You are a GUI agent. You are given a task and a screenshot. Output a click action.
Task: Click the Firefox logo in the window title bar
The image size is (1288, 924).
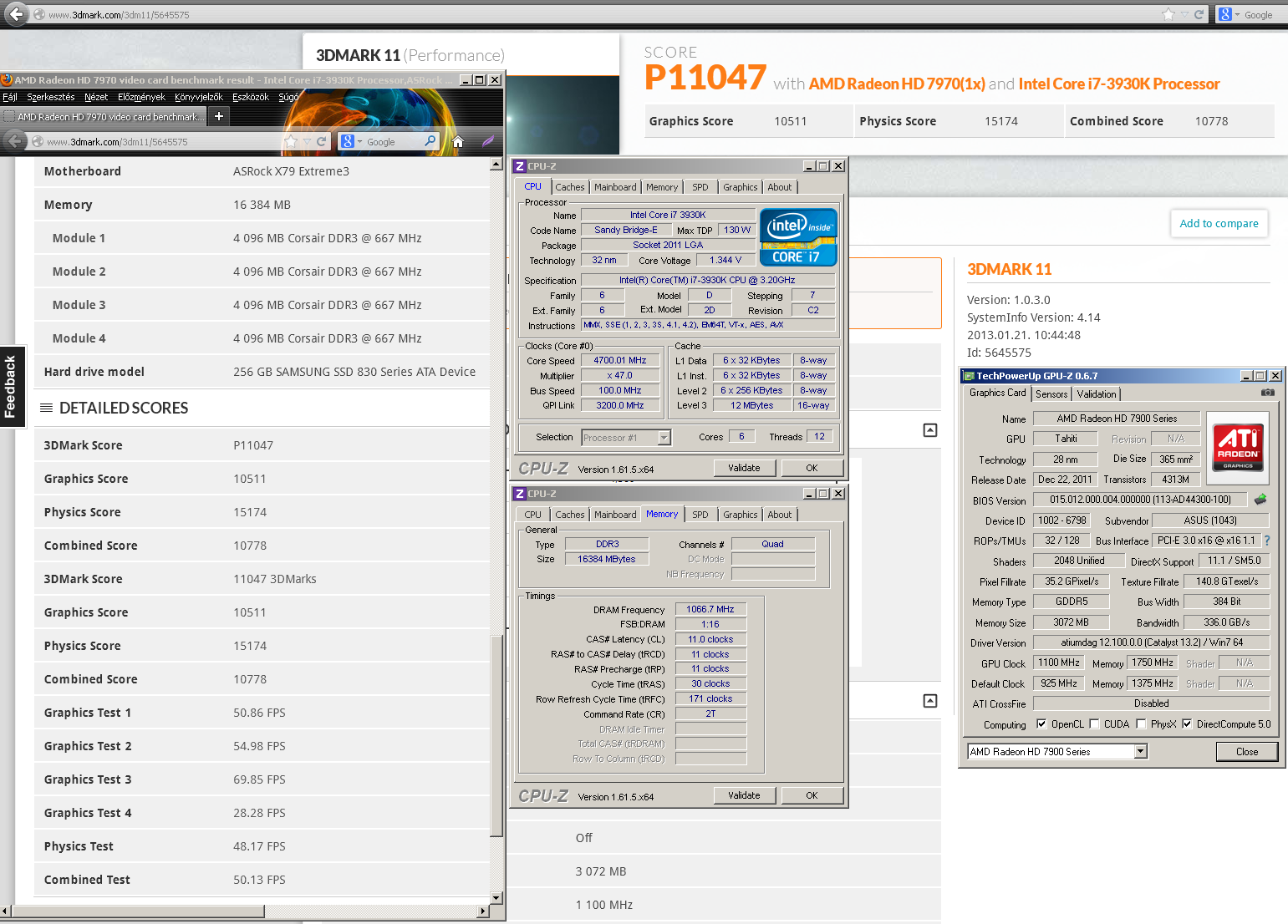click(7, 80)
